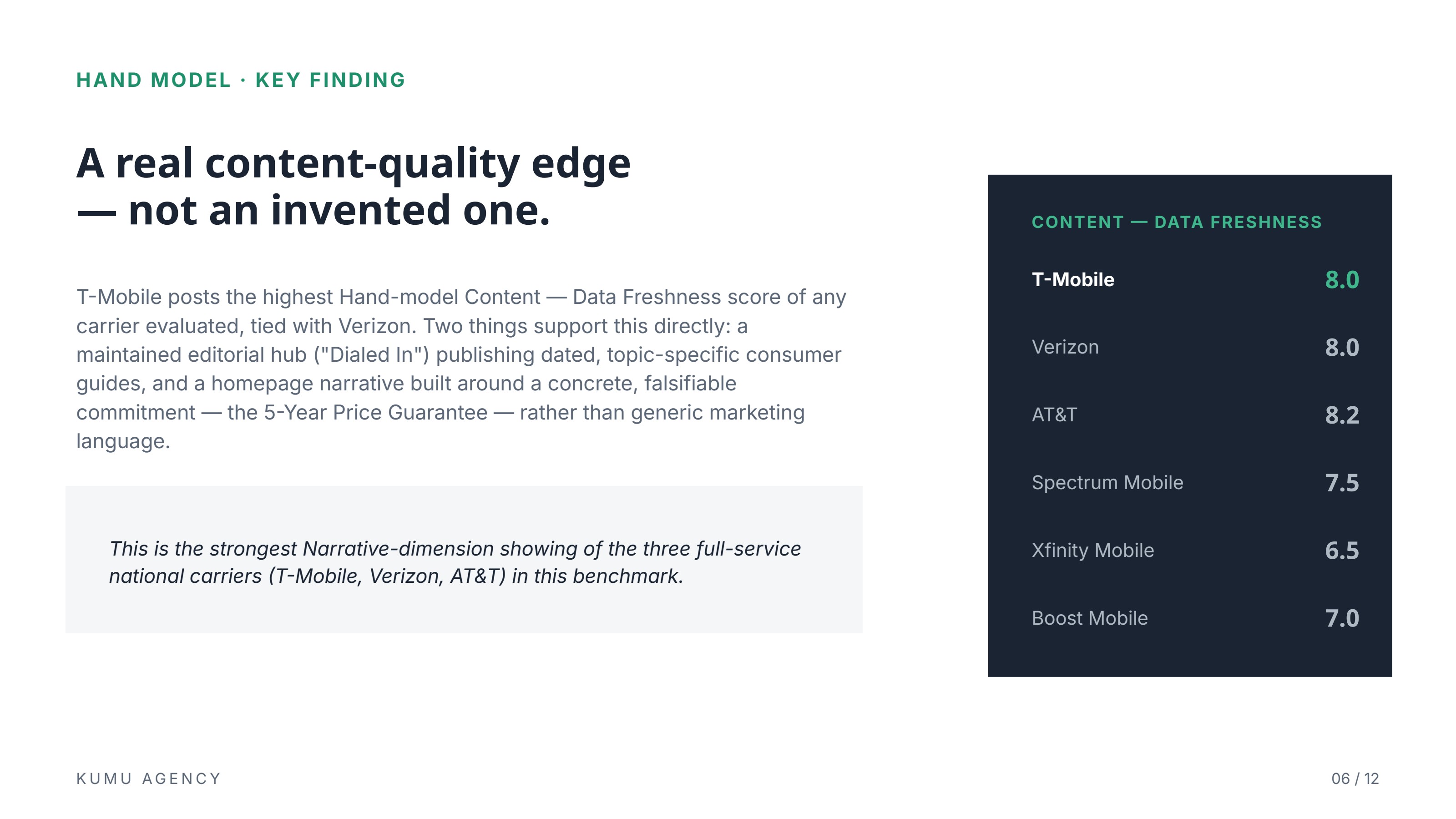The image size is (1456, 819).
Task: Select AT&T's 8.2 score value
Action: pyautogui.click(x=1342, y=415)
